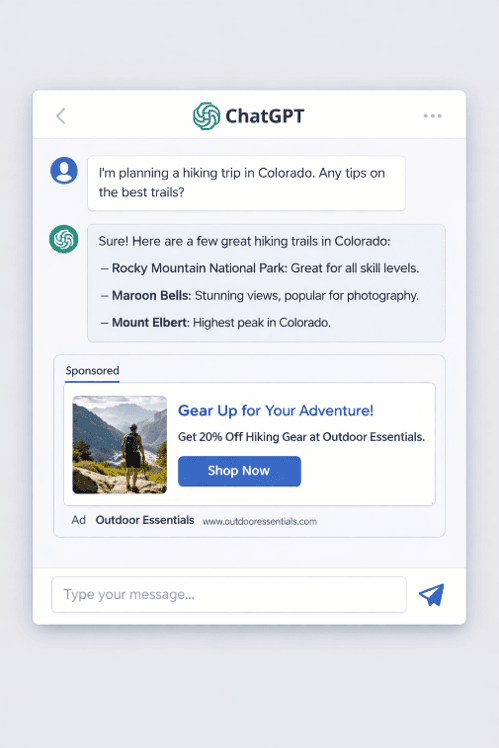Image resolution: width=499 pixels, height=748 pixels.
Task: Focus the Type your message input field
Action: tap(229, 594)
